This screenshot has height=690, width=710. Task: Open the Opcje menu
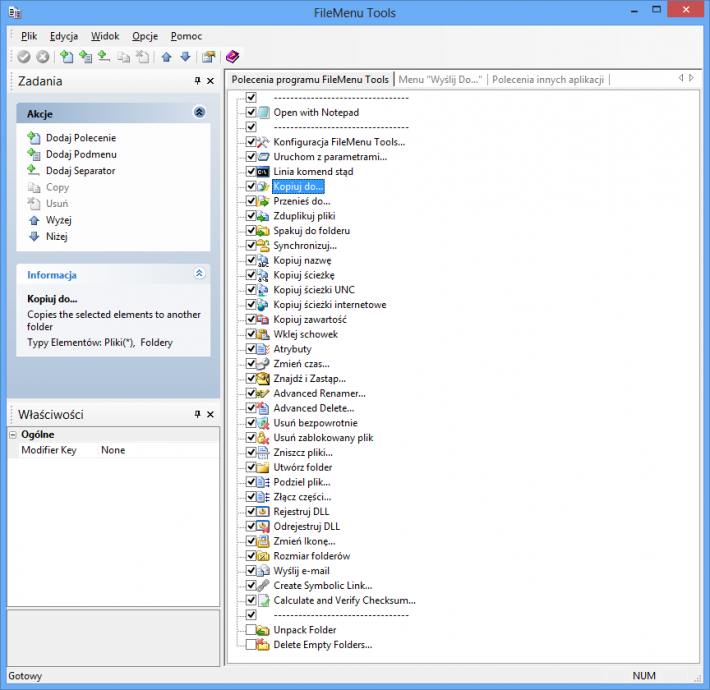145,36
